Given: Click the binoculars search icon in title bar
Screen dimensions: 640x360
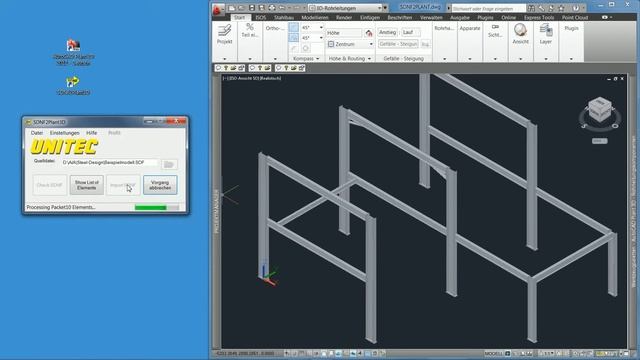Looking at the screenshot, I should [531, 8].
